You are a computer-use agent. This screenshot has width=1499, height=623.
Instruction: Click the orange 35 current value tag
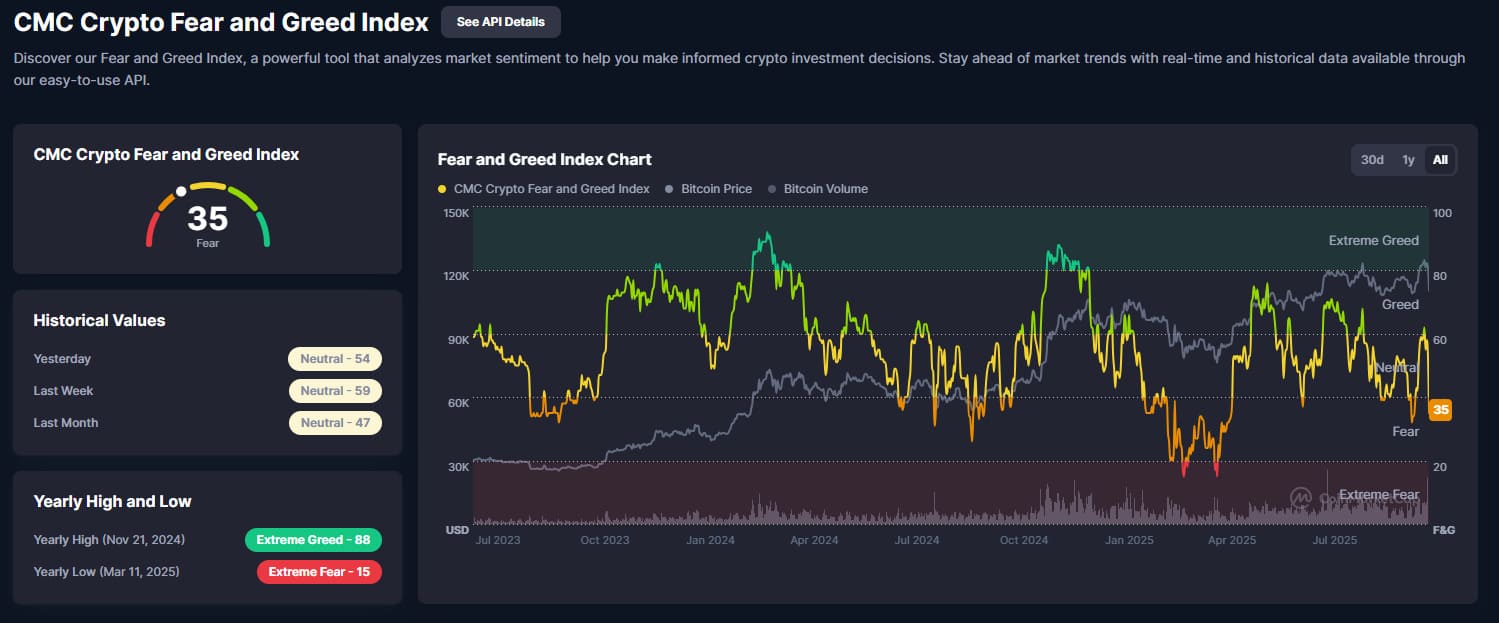click(1440, 409)
